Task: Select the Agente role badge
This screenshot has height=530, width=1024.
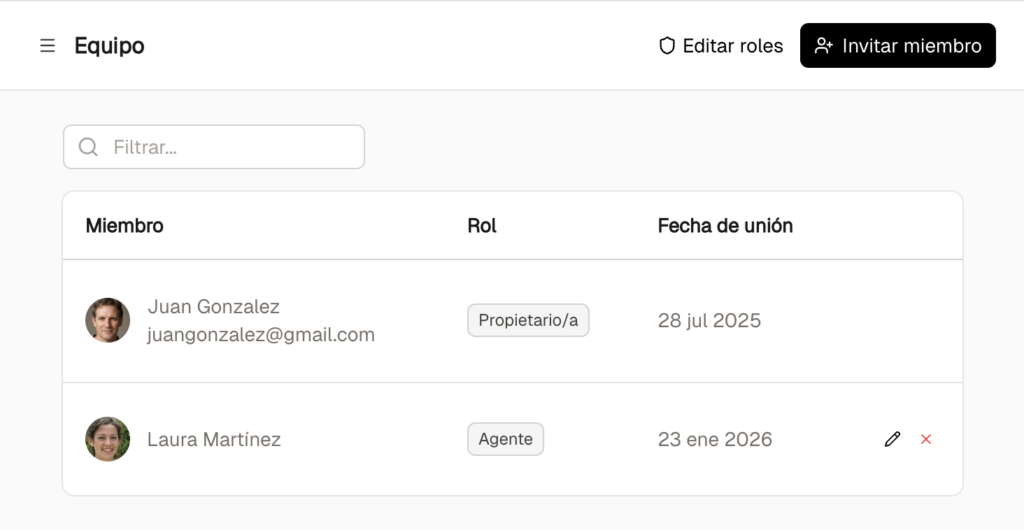Action: click(x=505, y=439)
